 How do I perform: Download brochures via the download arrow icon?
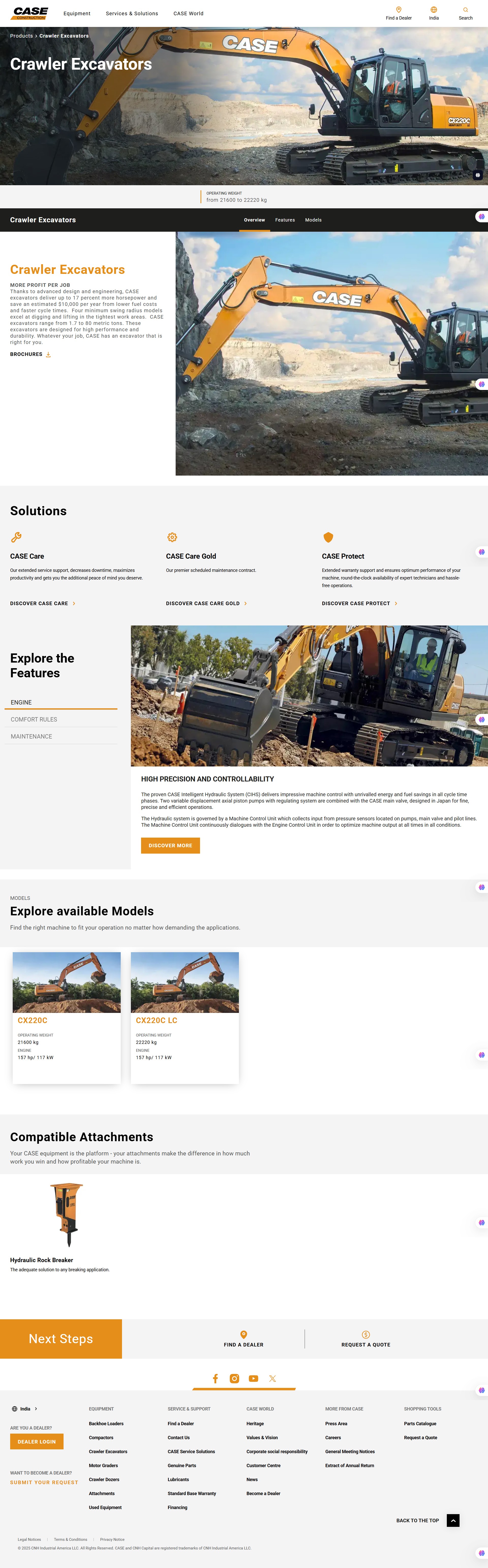(48, 354)
